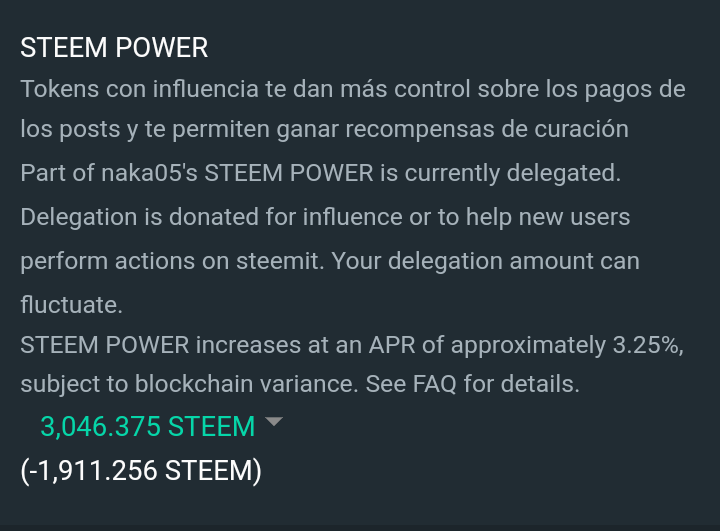Image resolution: width=720 pixels, height=531 pixels.
Task: Click the phrase 'for details.'
Action: 522,384
